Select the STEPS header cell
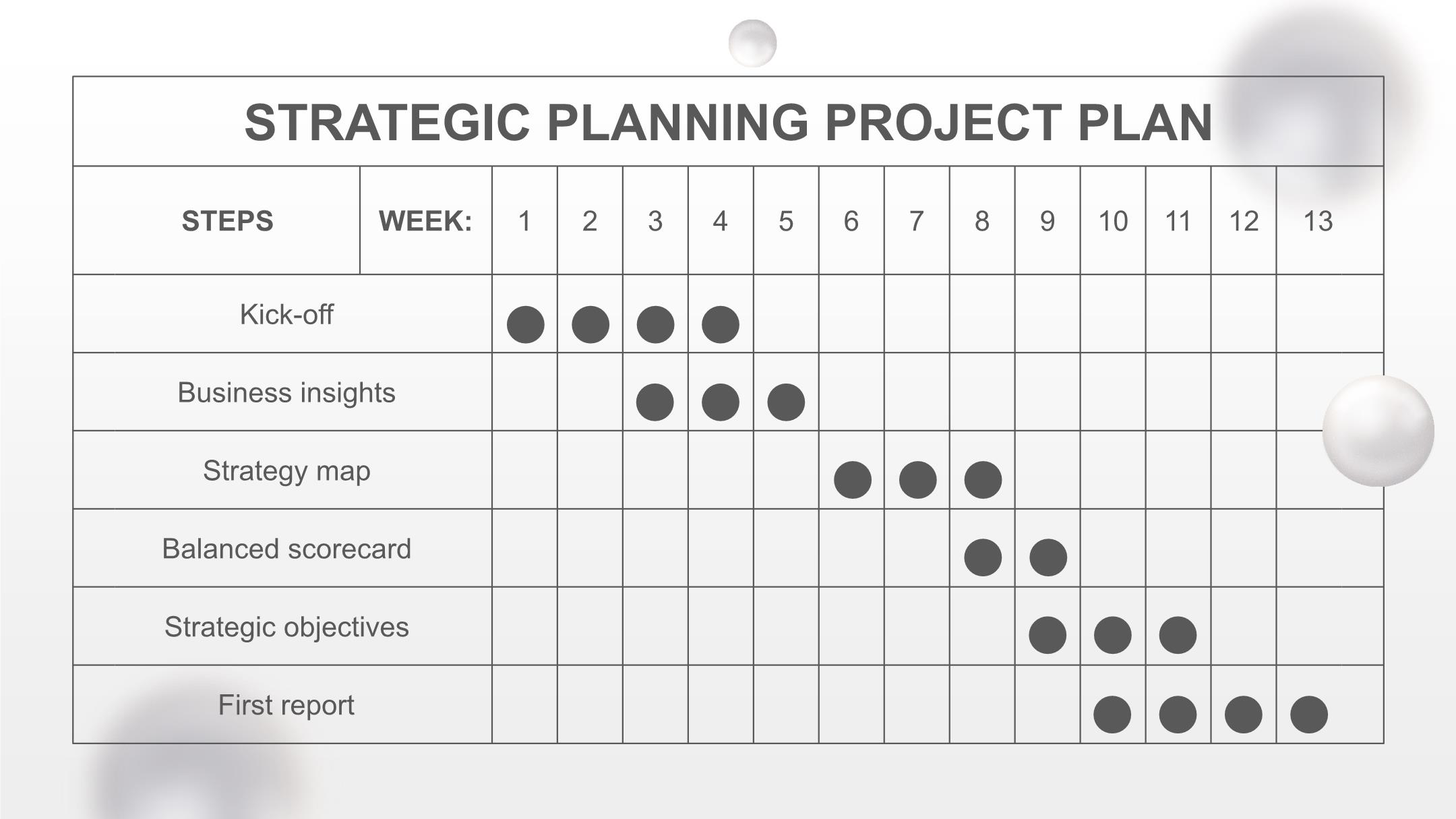 coord(227,221)
